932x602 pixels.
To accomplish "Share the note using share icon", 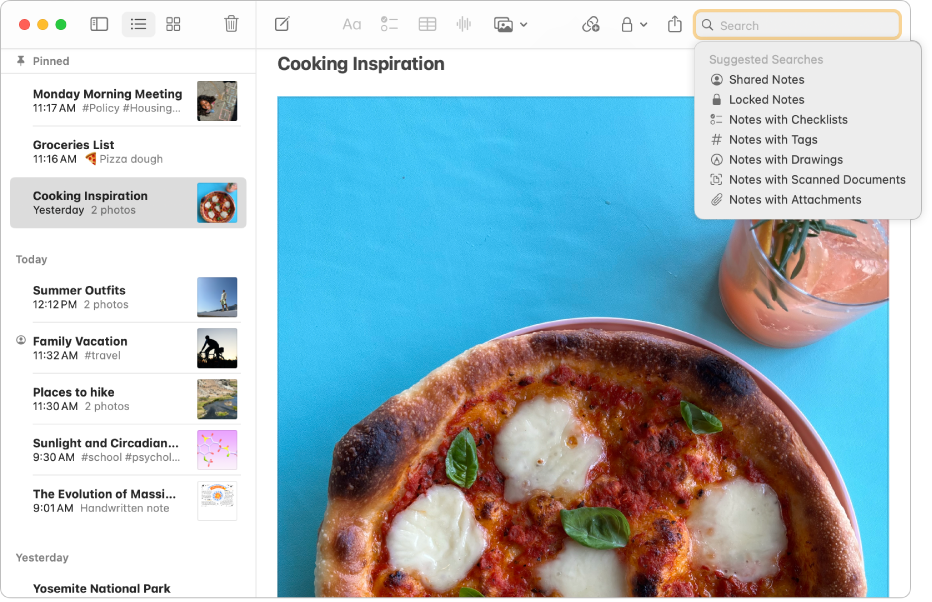I will click(675, 24).
